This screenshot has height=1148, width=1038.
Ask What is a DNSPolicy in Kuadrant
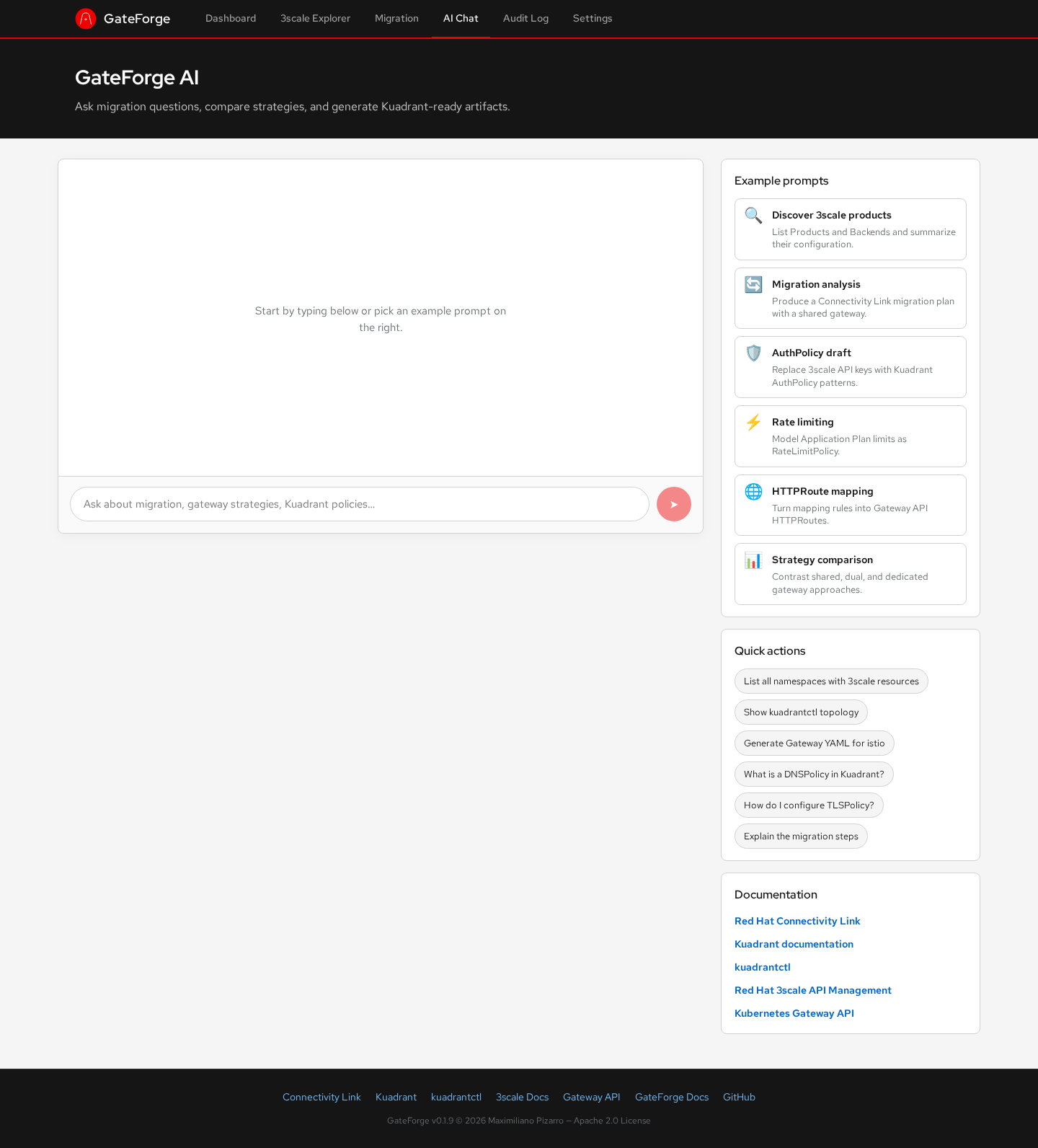click(814, 774)
